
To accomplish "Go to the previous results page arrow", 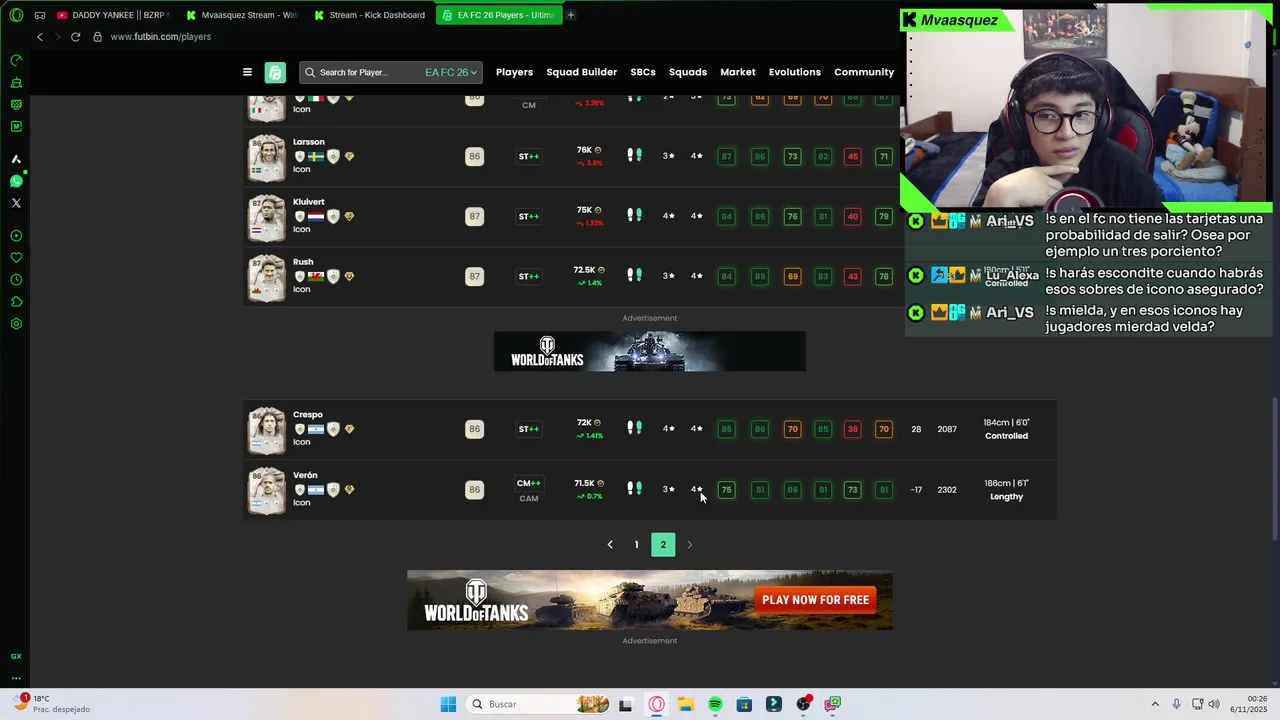I will coord(610,545).
